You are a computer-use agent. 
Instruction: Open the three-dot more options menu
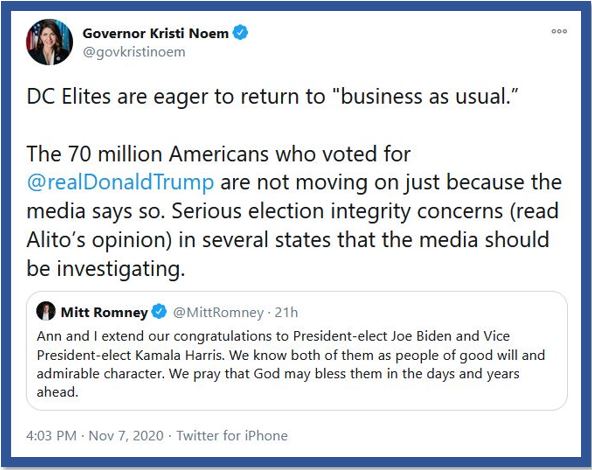(x=559, y=31)
